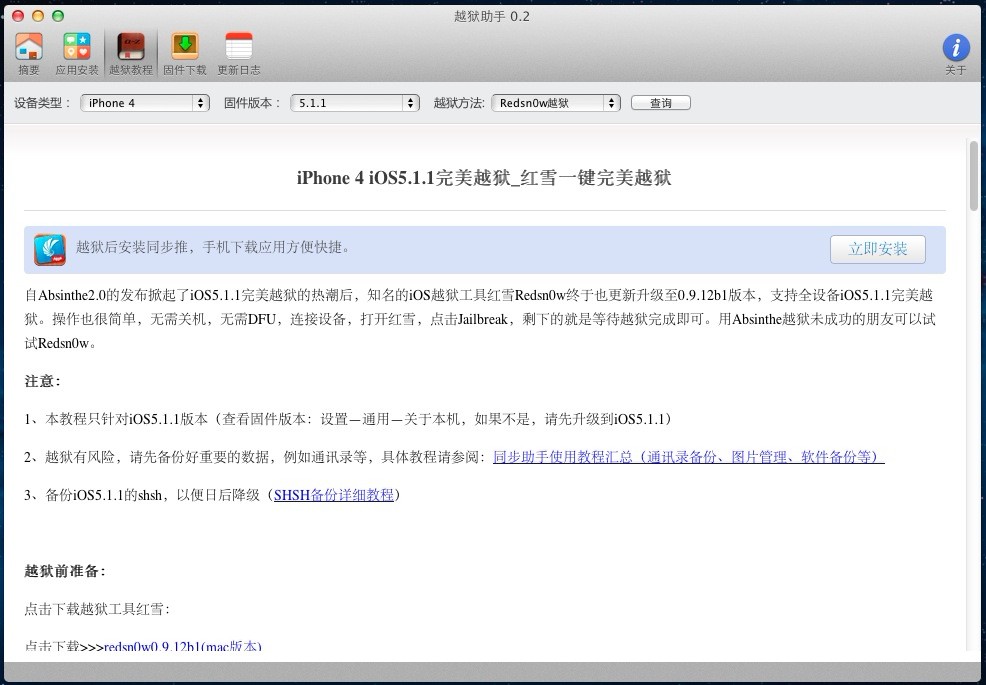Image resolution: width=986 pixels, height=685 pixels.
Task: Click the 固件版本 label
Action: point(252,103)
